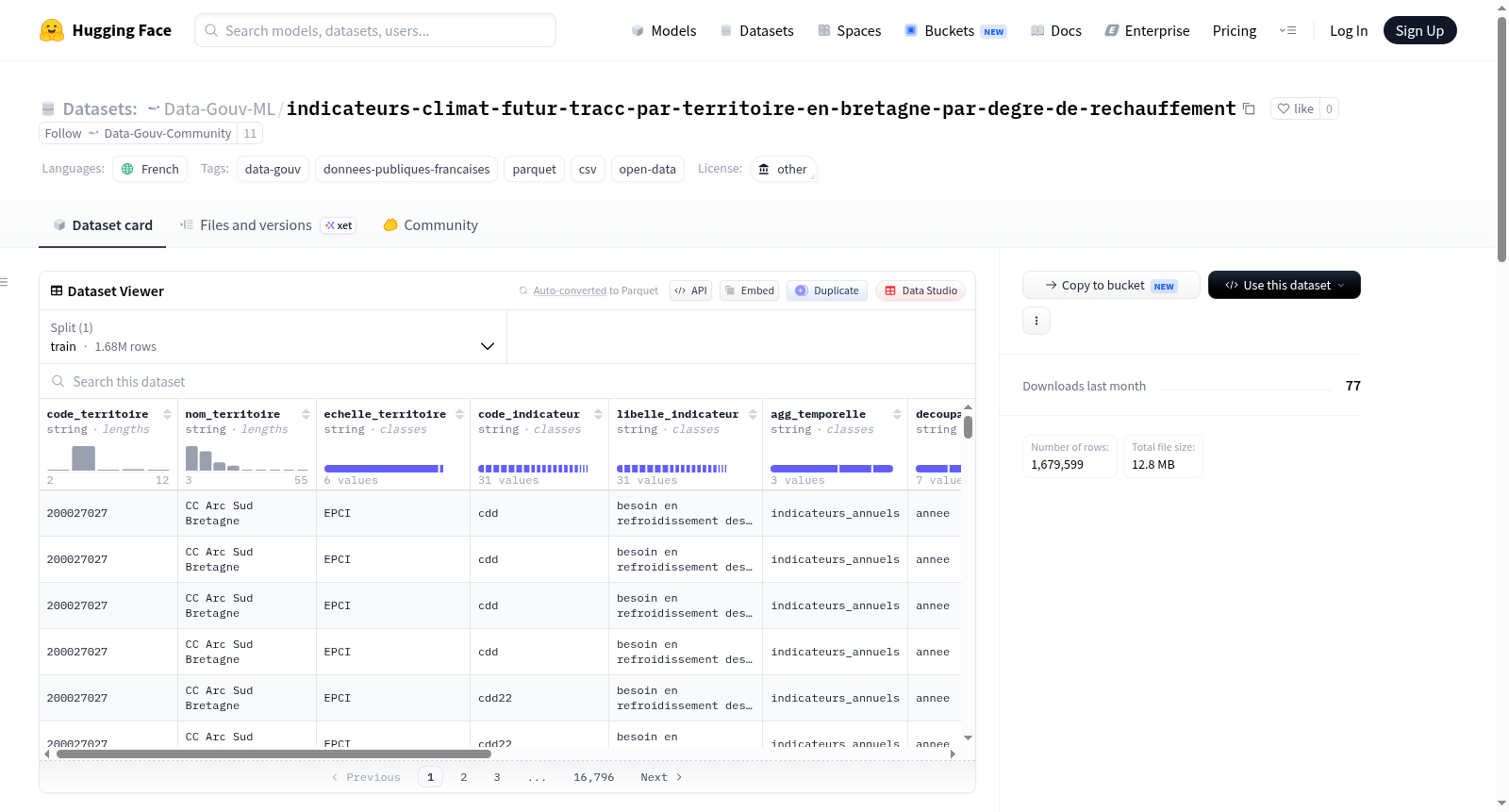Click the nom_territoire length histogram
This screenshot has height=812, width=1509.
click(247, 457)
